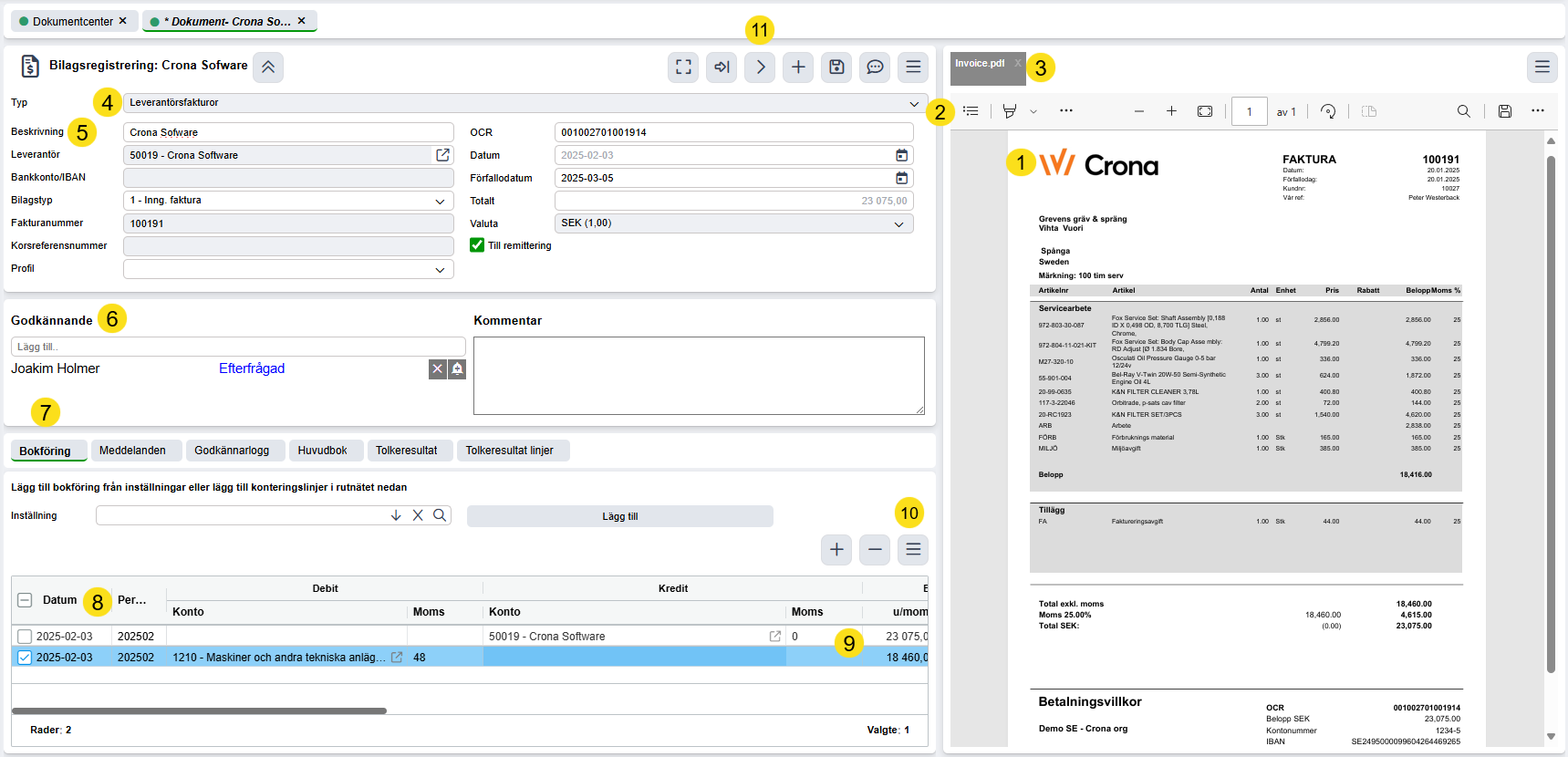Select Tolkeresultat linjer tab
1568x757 pixels.
click(513, 451)
